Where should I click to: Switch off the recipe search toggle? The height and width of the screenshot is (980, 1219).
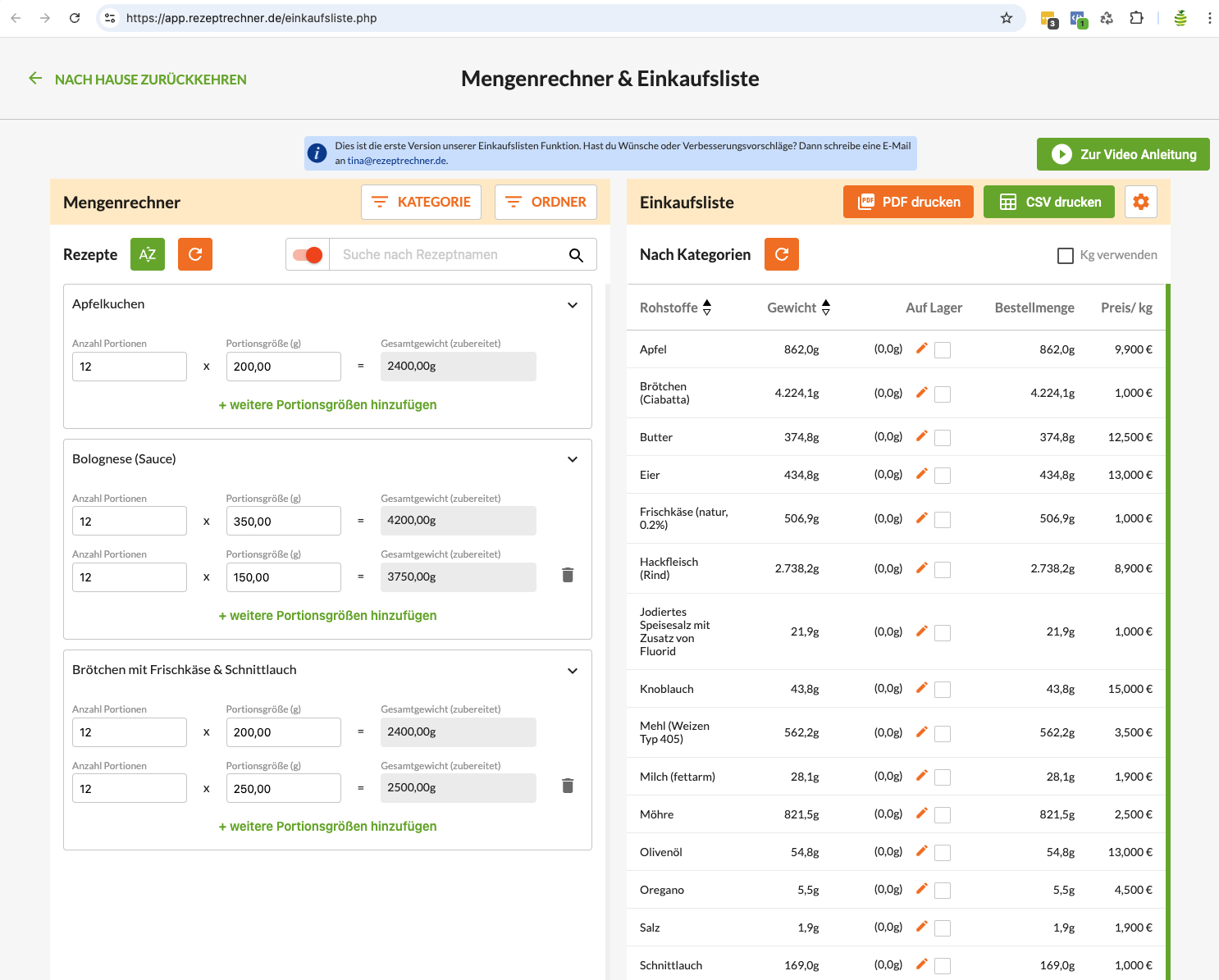coord(308,255)
